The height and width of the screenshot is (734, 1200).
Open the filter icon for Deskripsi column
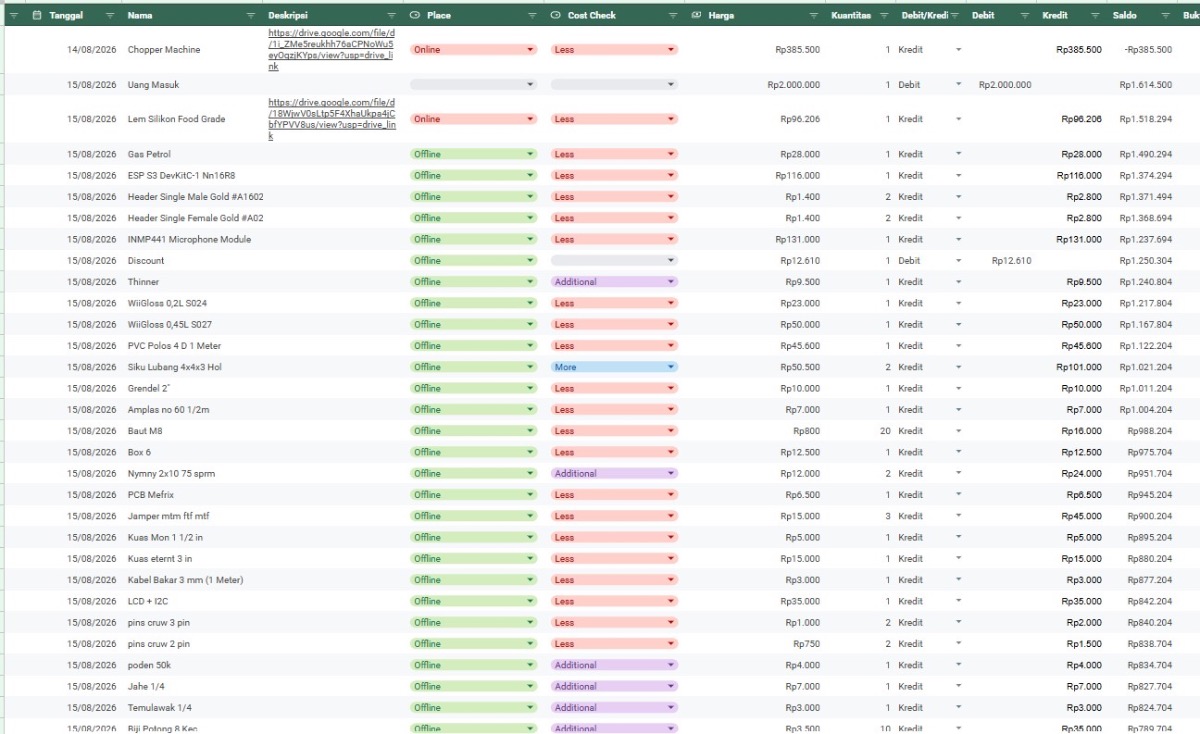pyautogui.click(x=391, y=16)
